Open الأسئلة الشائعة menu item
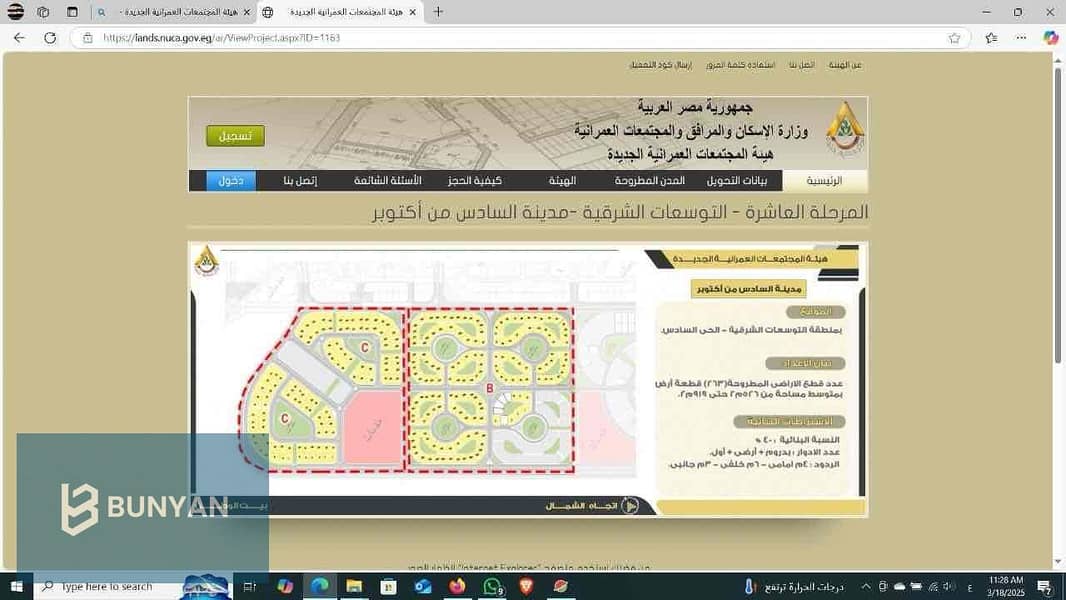The width and height of the screenshot is (1066, 600). pyautogui.click(x=388, y=181)
